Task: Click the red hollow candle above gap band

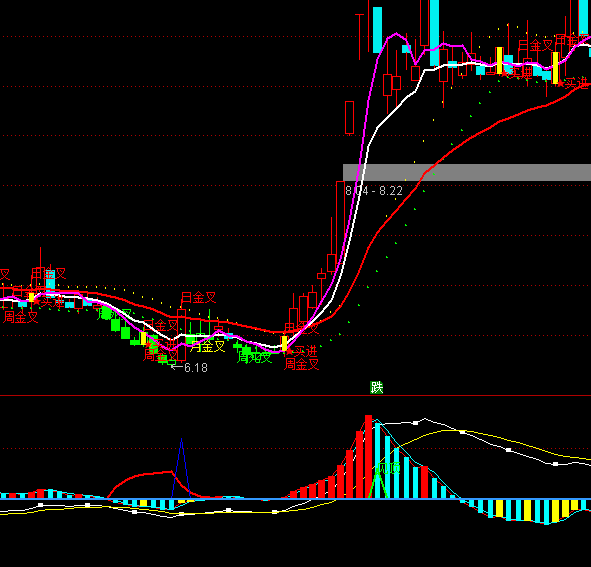Action: click(x=350, y=118)
